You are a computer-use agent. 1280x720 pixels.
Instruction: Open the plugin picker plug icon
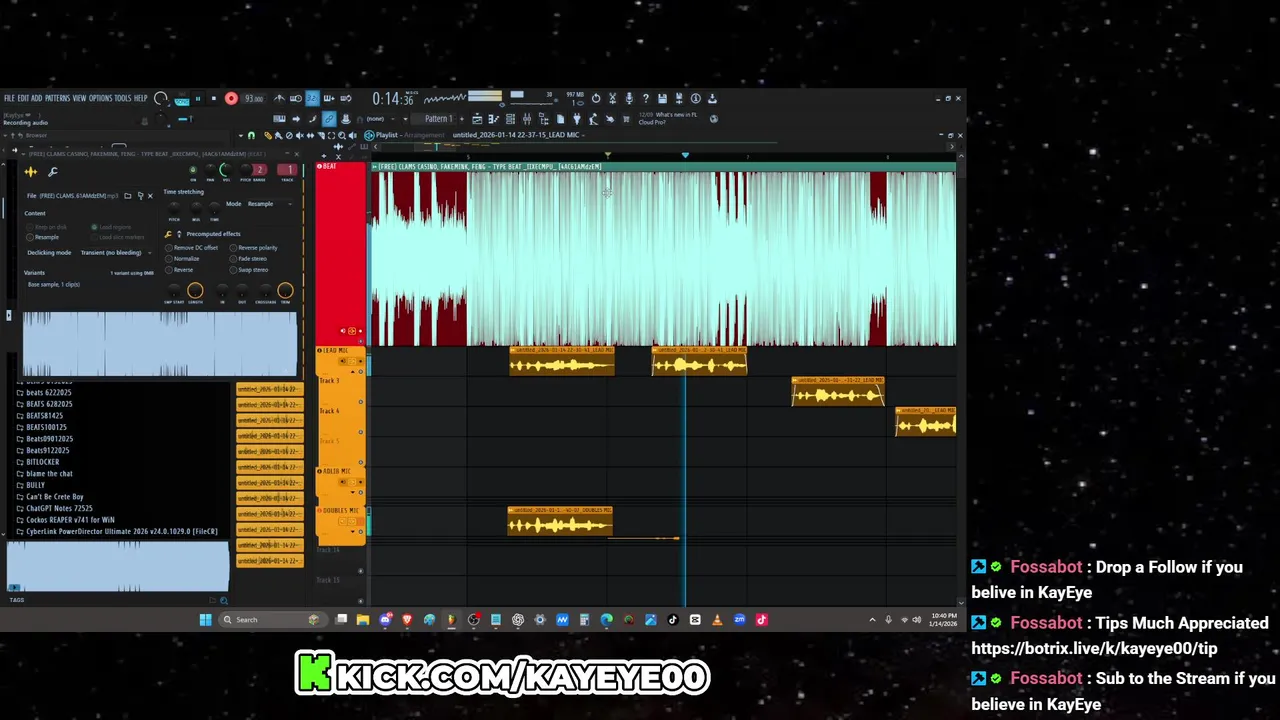[x=577, y=118]
